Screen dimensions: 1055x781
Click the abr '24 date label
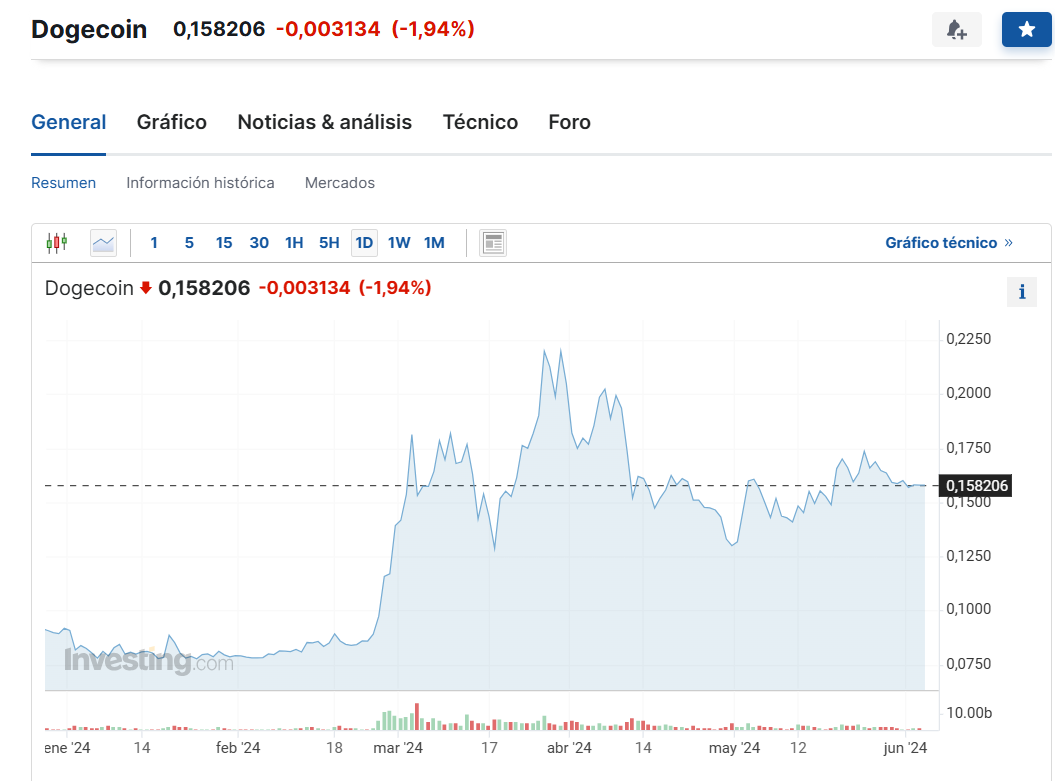[569, 748]
